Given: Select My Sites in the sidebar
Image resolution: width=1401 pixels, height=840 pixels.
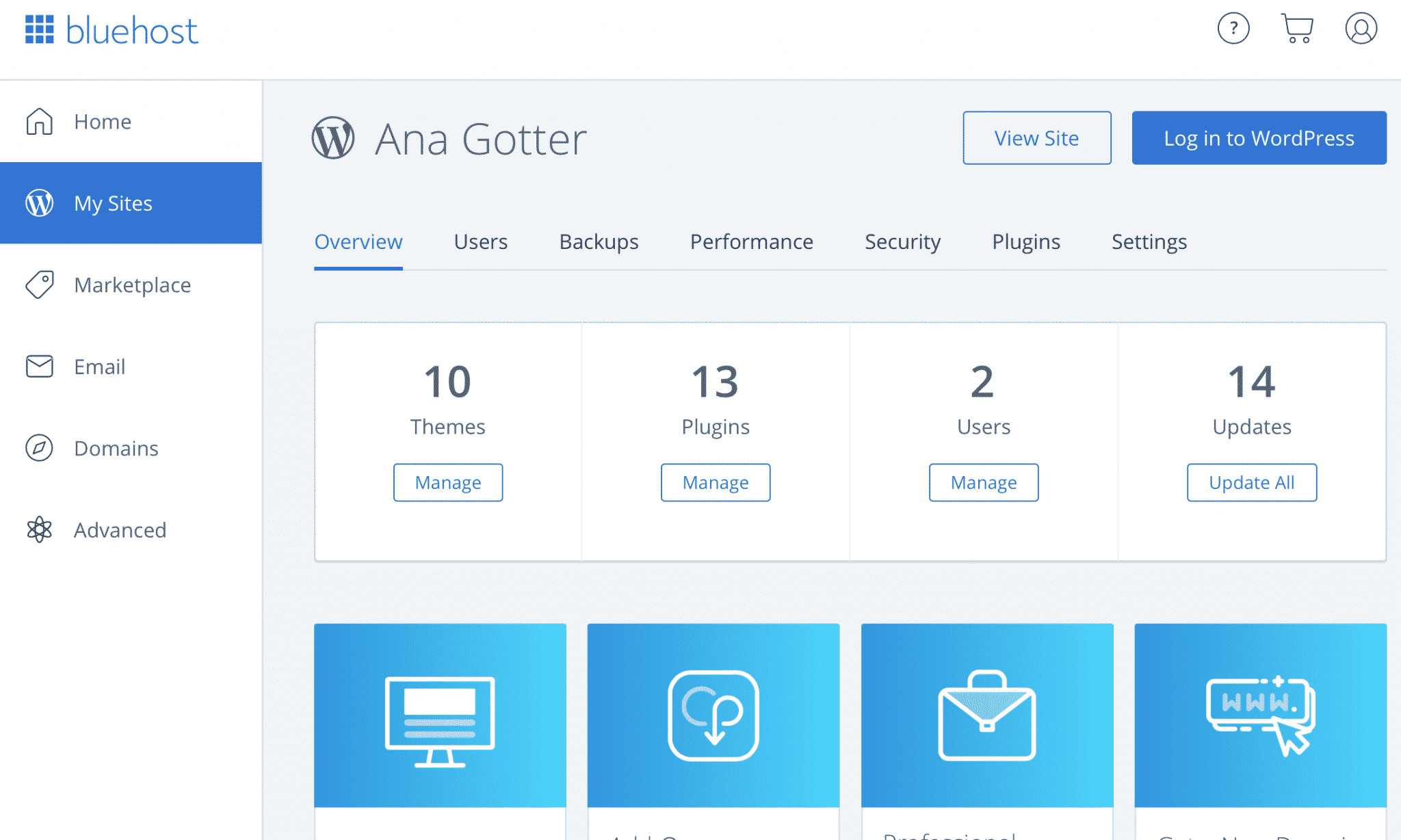Looking at the screenshot, I should point(131,203).
